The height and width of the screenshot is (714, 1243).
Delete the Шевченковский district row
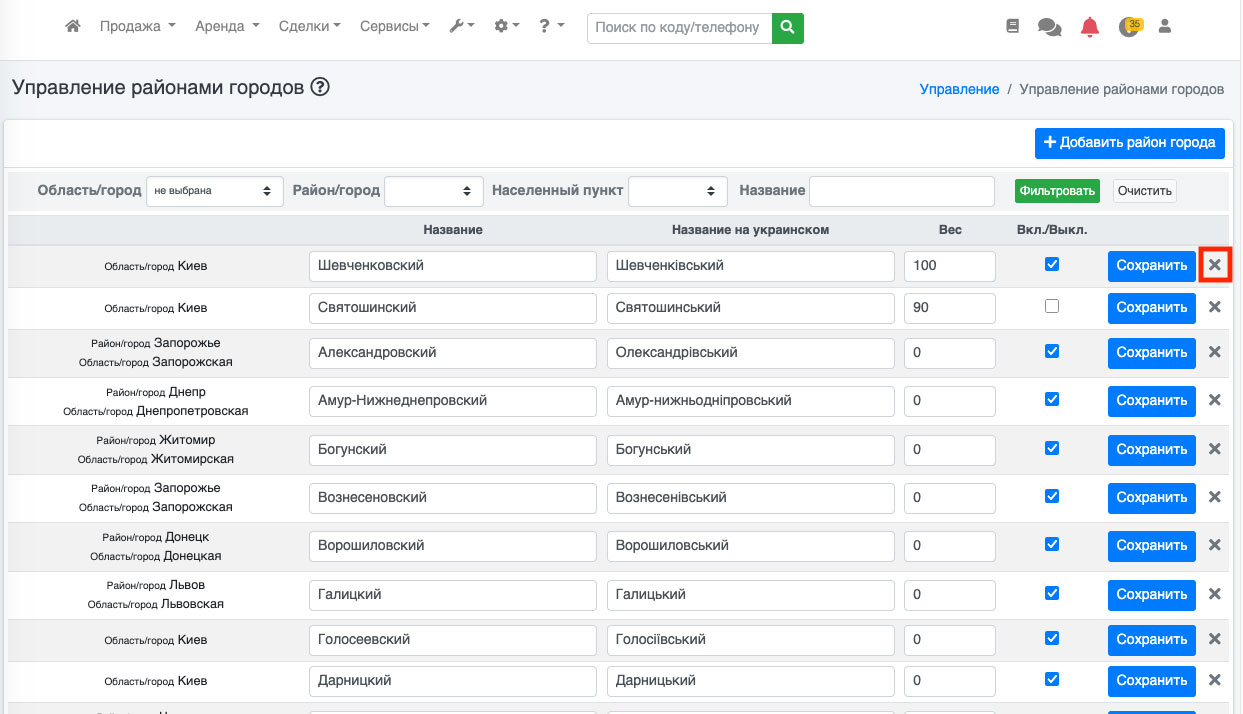tap(1215, 265)
